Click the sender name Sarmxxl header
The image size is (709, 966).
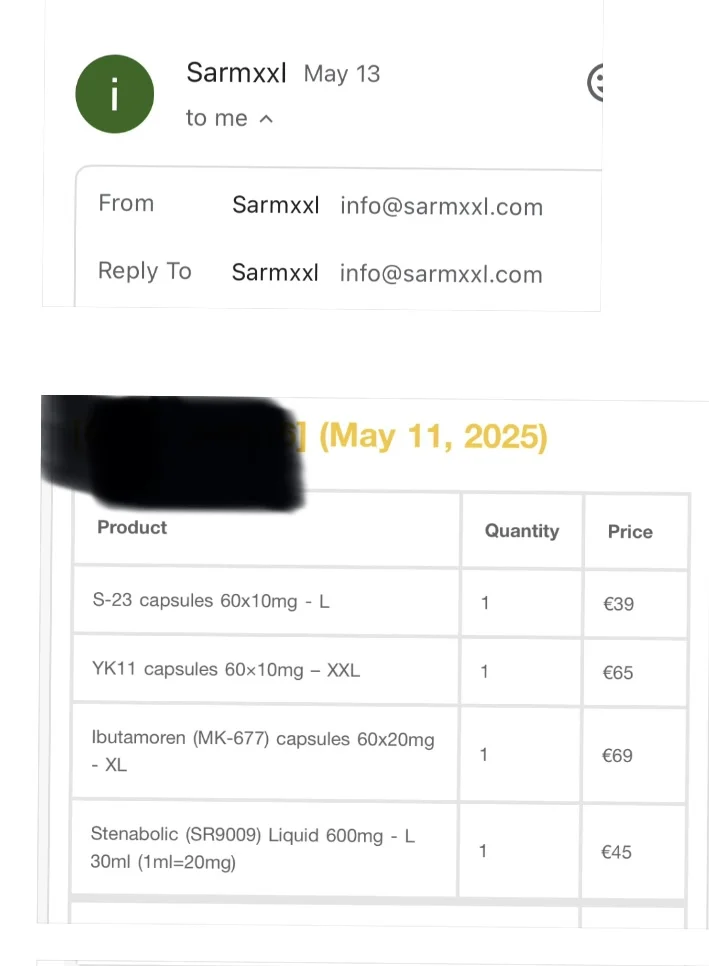point(237,73)
